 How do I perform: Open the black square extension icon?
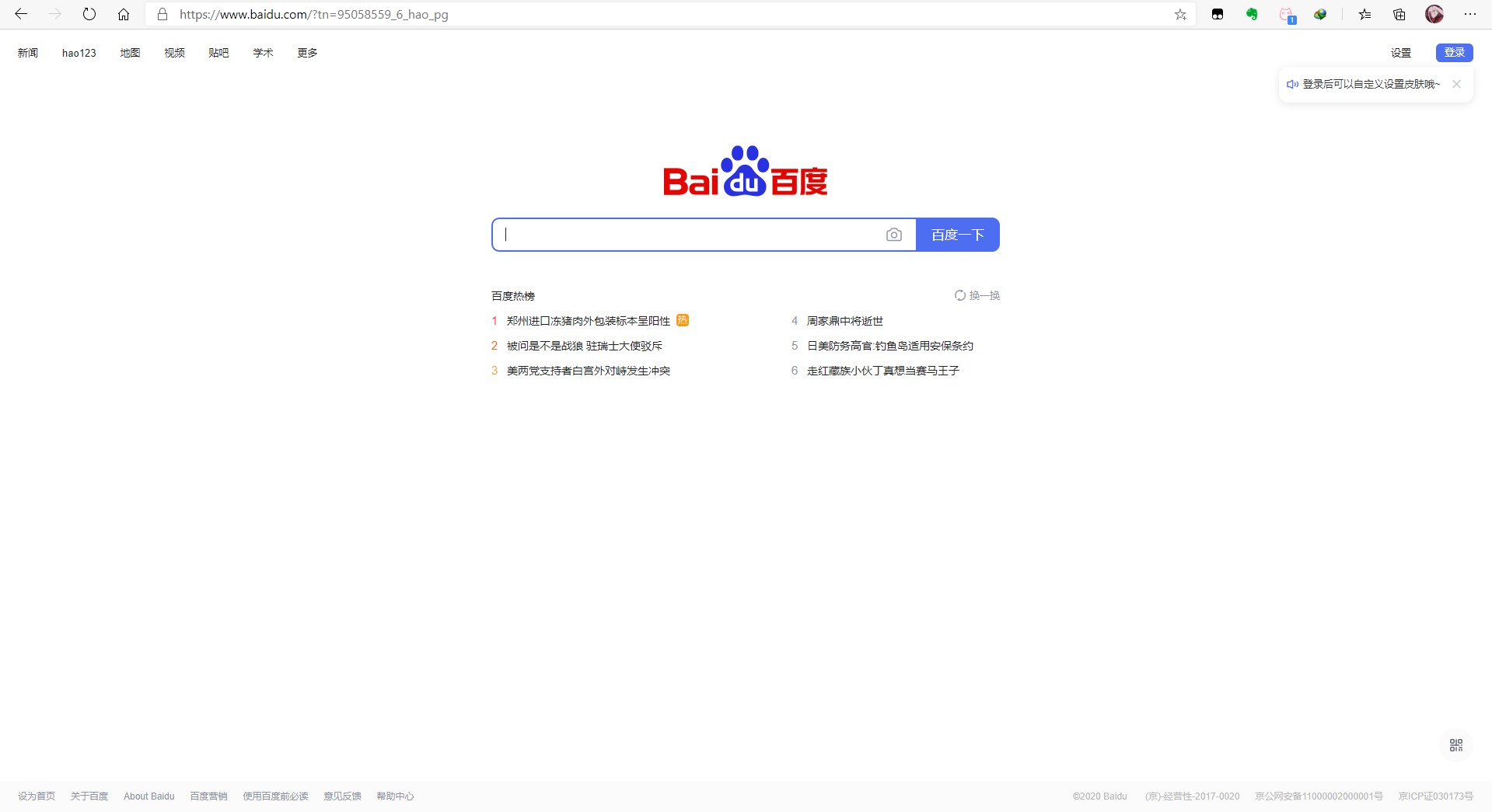pos(1218,14)
